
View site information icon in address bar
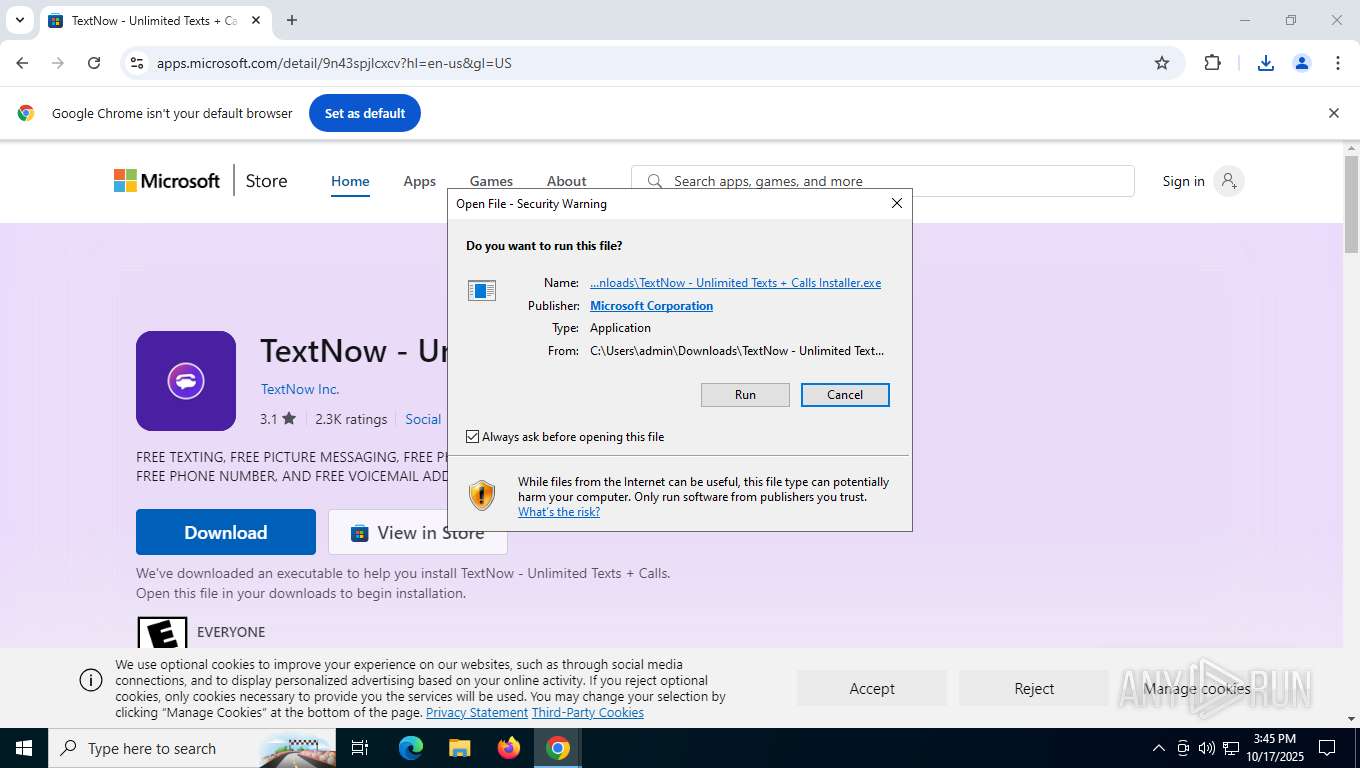[137, 63]
